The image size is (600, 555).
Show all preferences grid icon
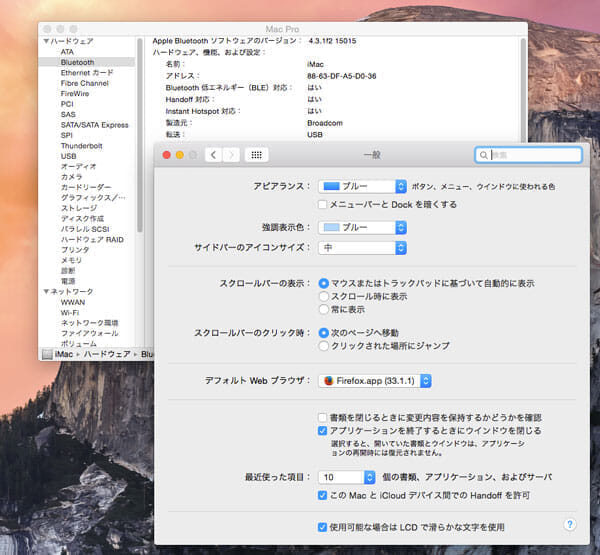click(257, 155)
